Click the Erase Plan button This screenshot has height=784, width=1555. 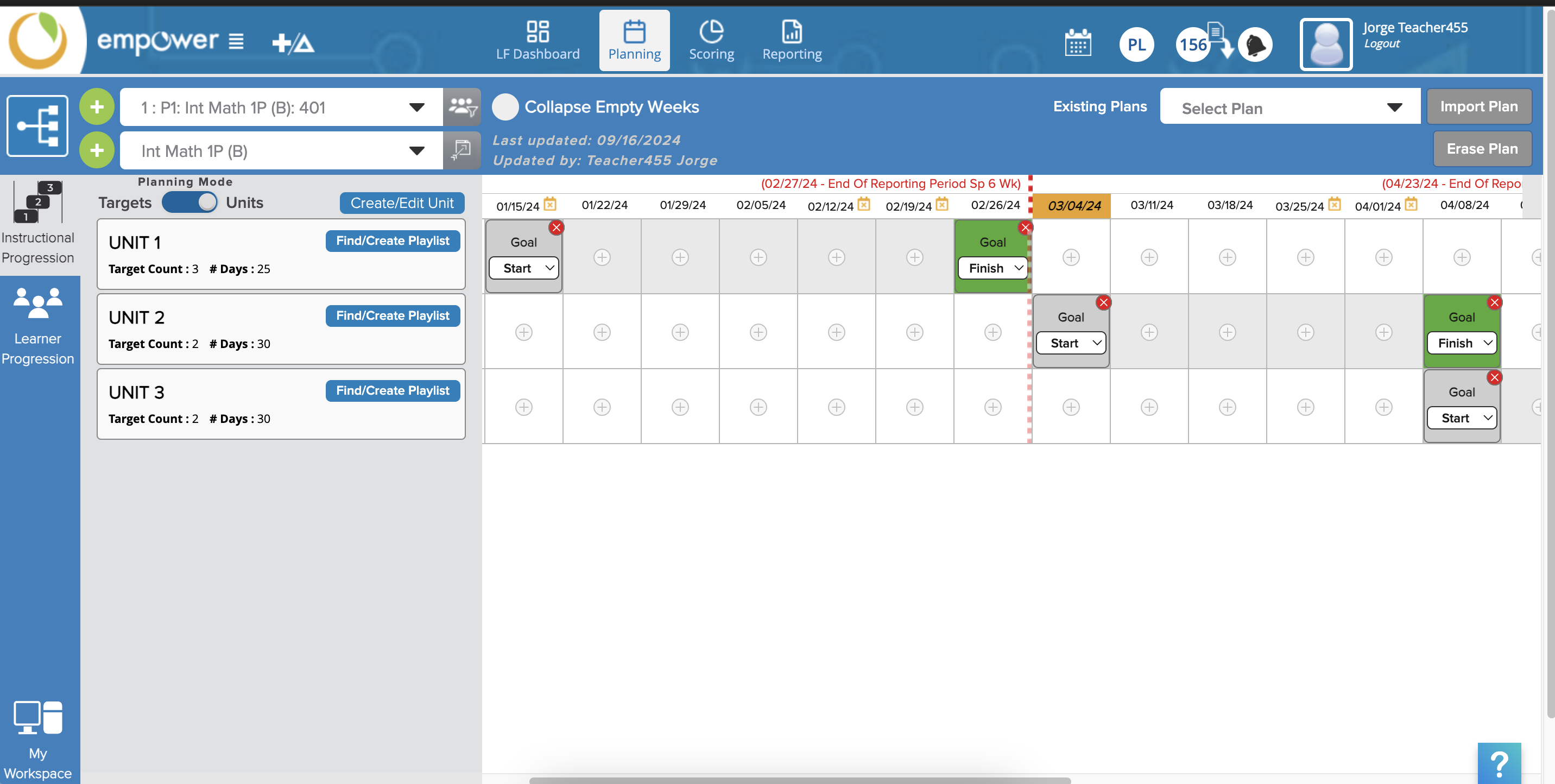coord(1482,149)
